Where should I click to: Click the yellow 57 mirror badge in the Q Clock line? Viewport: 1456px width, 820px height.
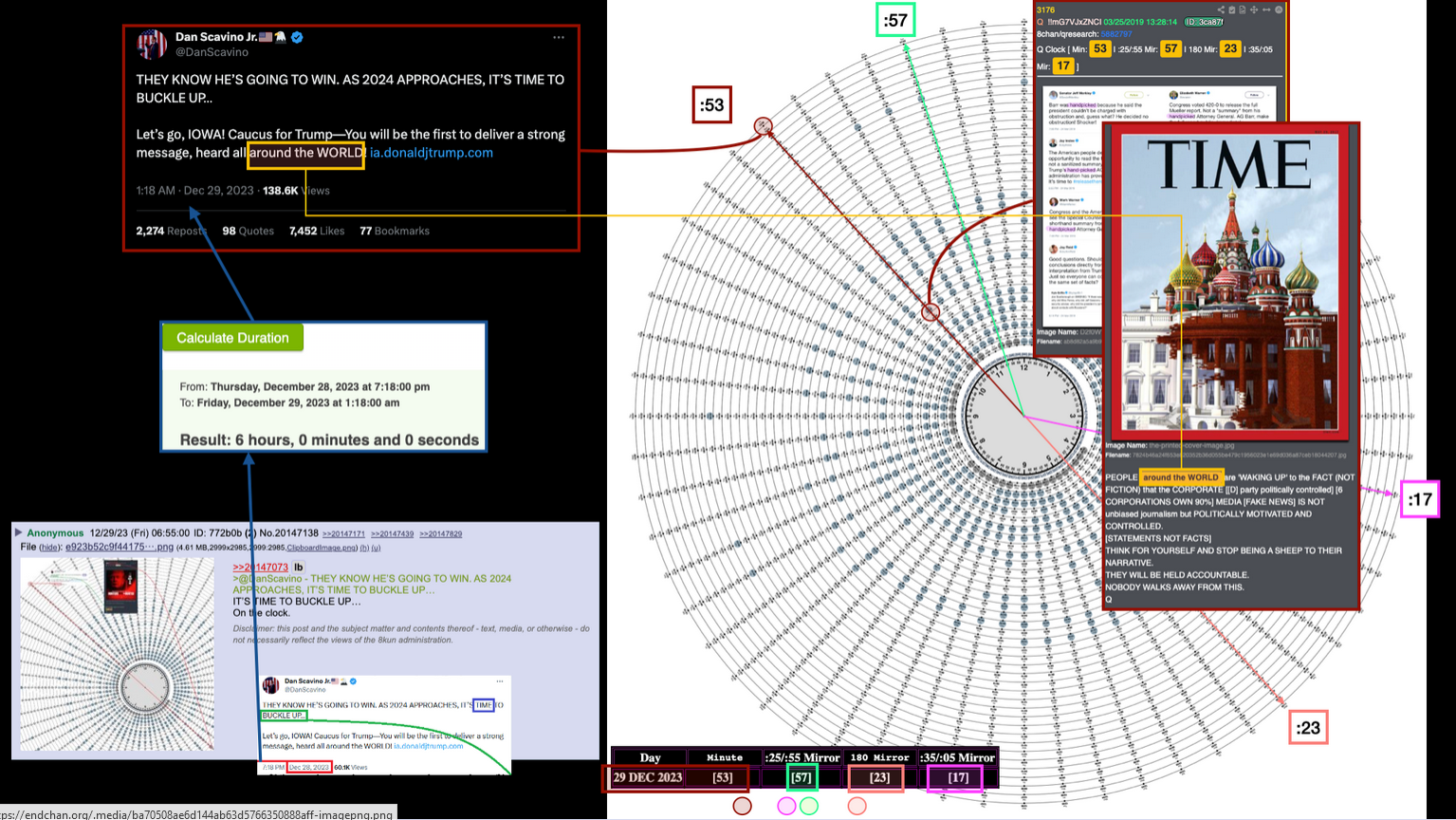pos(1171,48)
